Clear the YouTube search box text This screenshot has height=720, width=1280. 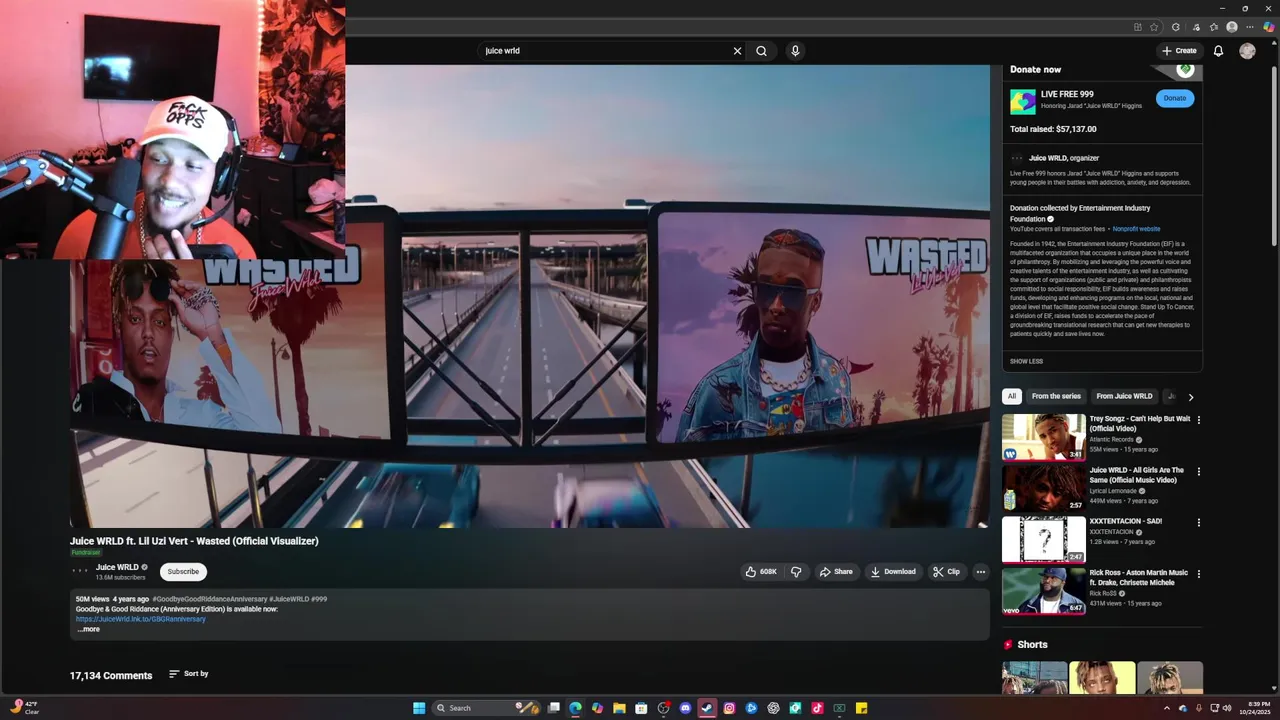click(737, 51)
